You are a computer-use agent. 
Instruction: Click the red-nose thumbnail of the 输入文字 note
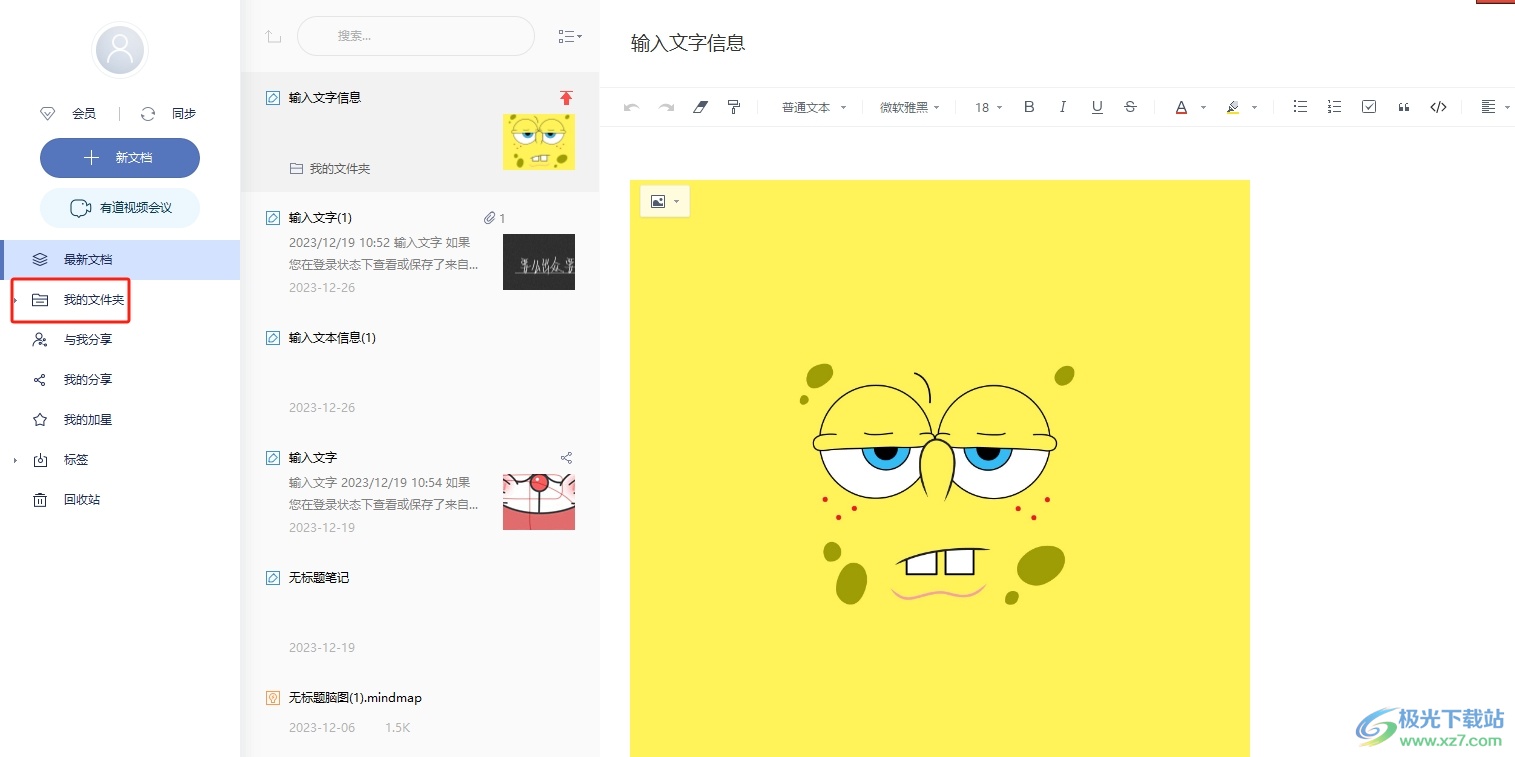click(x=539, y=502)
